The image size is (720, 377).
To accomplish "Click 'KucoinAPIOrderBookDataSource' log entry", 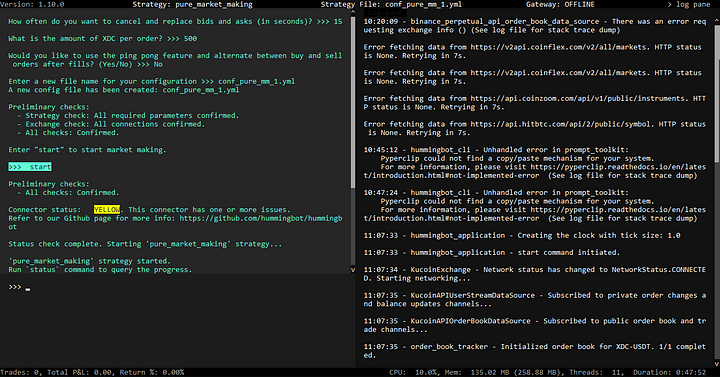I will (535, 325).
